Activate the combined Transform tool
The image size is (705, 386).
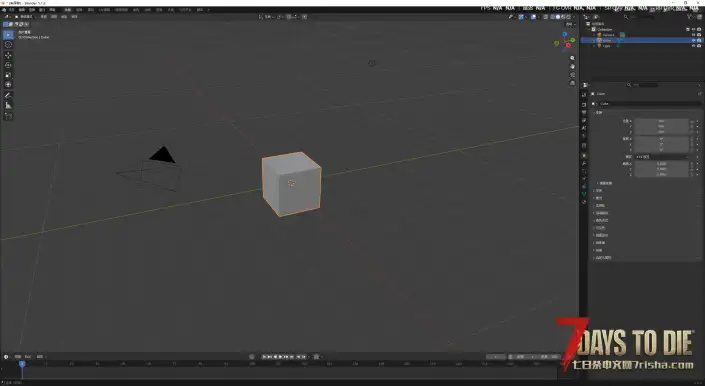(8, 84)
